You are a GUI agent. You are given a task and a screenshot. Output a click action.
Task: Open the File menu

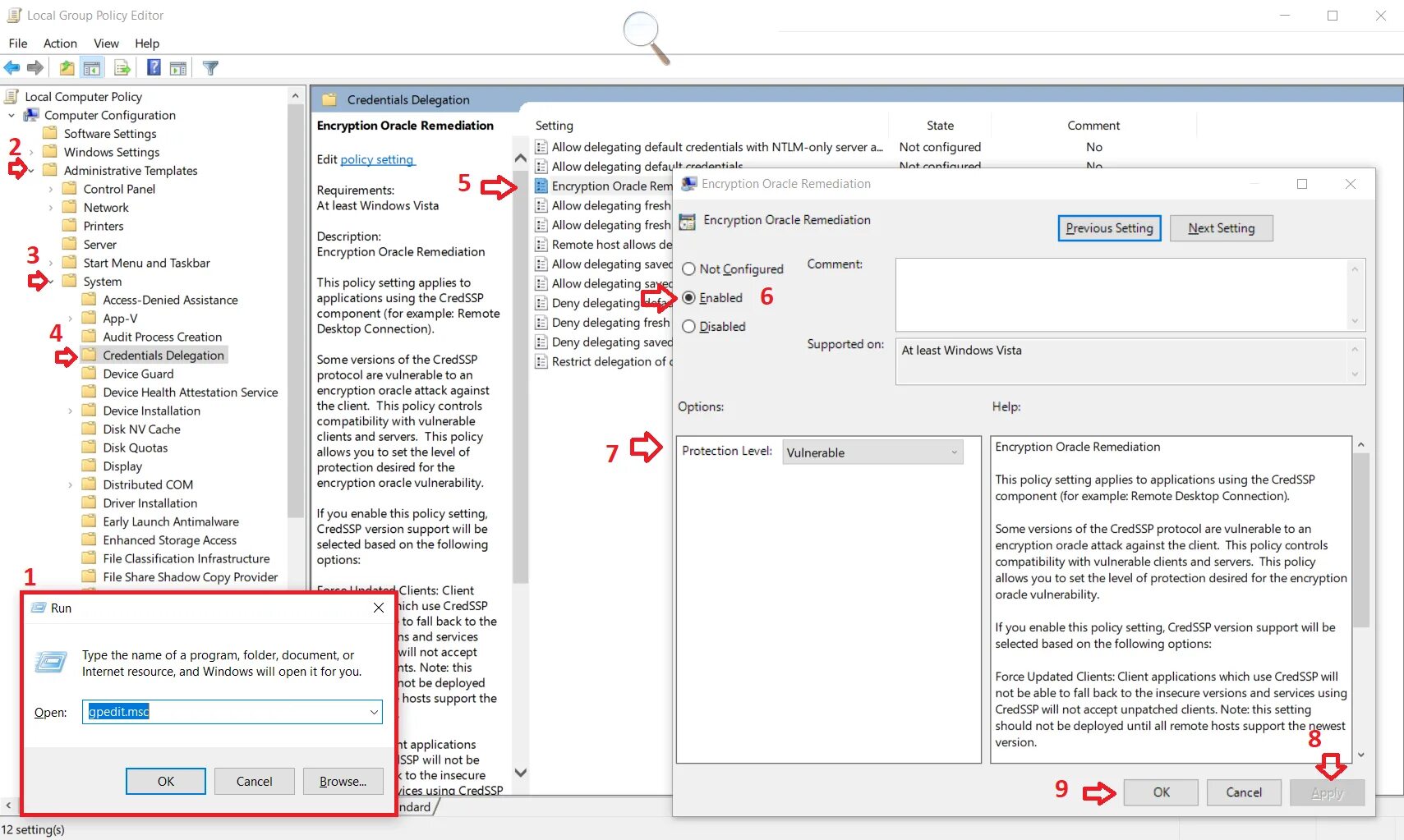[x=17, y=44]
